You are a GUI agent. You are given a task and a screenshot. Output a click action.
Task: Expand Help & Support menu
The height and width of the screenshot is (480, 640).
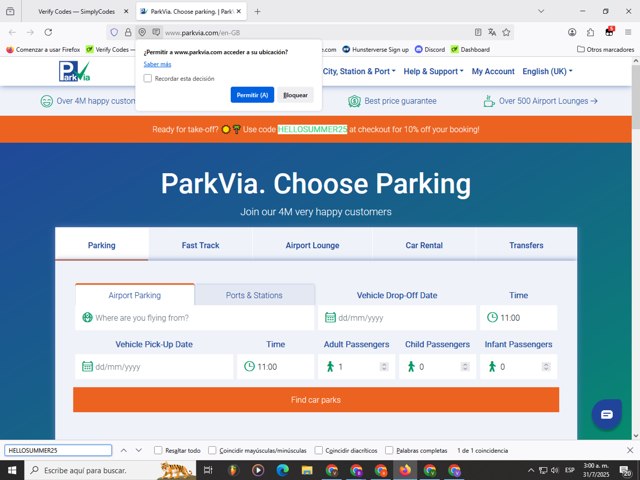click(x=433, y=71)
